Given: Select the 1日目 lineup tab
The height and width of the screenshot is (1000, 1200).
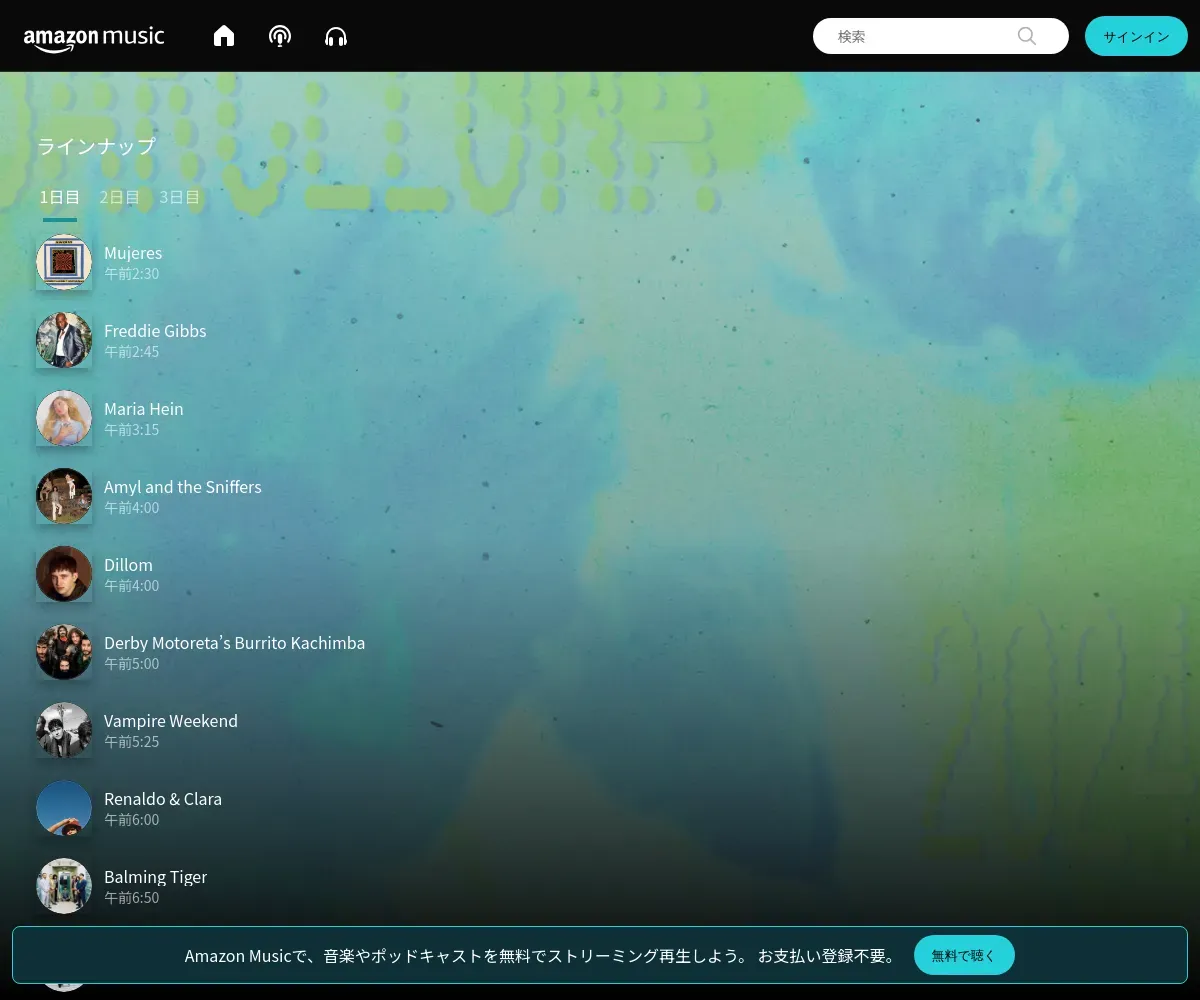Looking at the screenshot, I should (60, 197).
